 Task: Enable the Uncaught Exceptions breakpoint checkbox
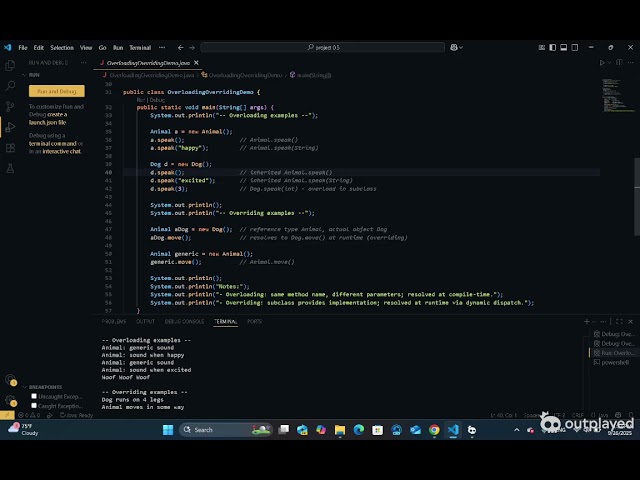point(34,396)
